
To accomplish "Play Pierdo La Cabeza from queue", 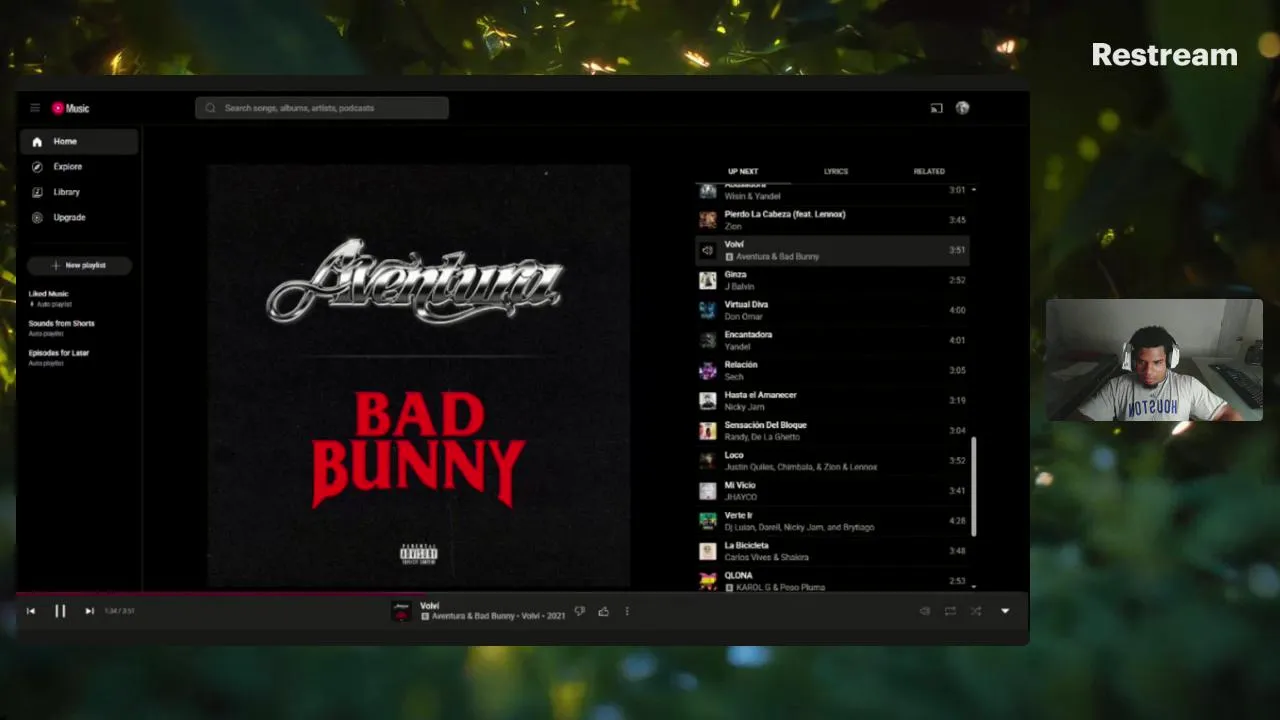I will click(832, 220).
